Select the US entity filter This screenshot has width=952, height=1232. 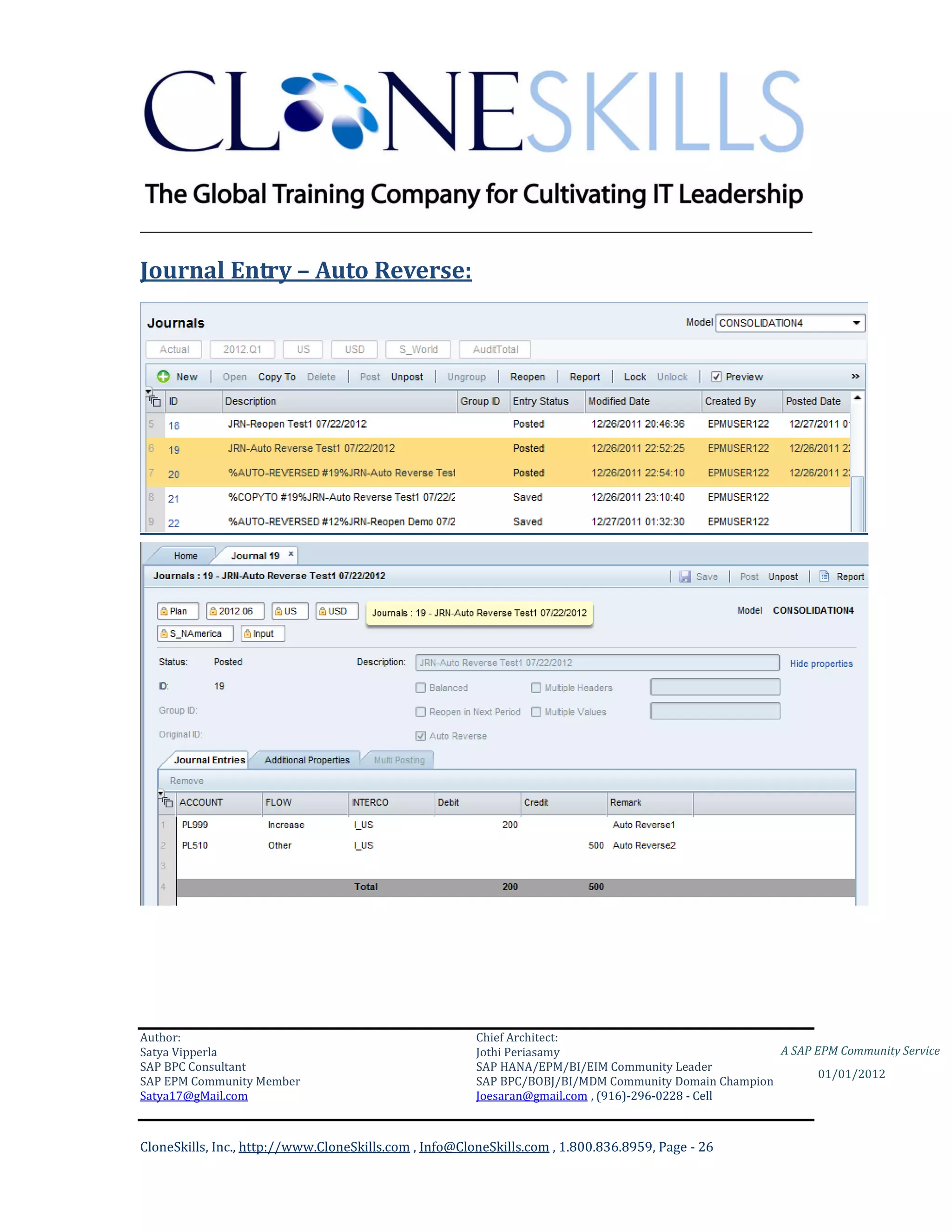click(303, 349)
